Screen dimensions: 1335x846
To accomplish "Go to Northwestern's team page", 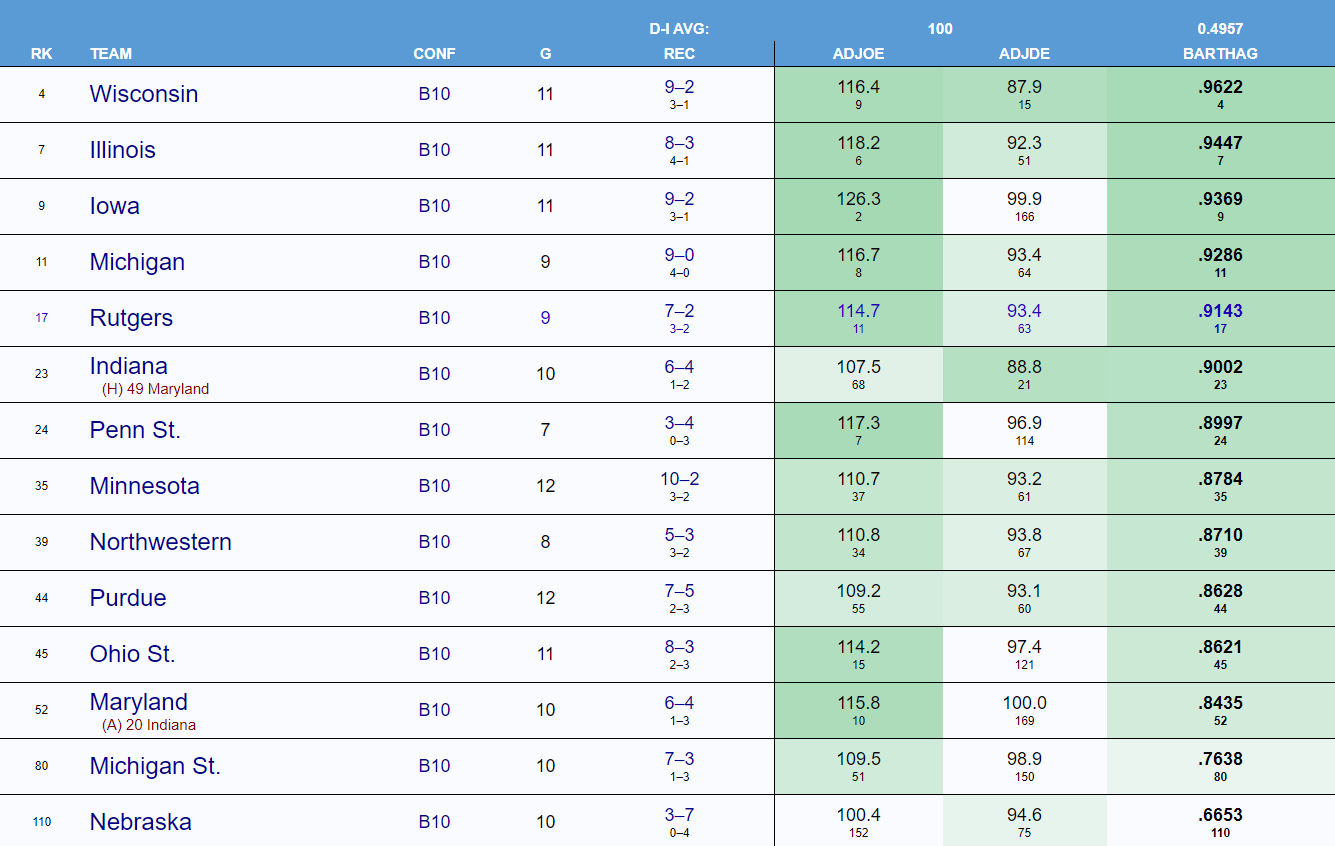I will (x=160, y=542).
